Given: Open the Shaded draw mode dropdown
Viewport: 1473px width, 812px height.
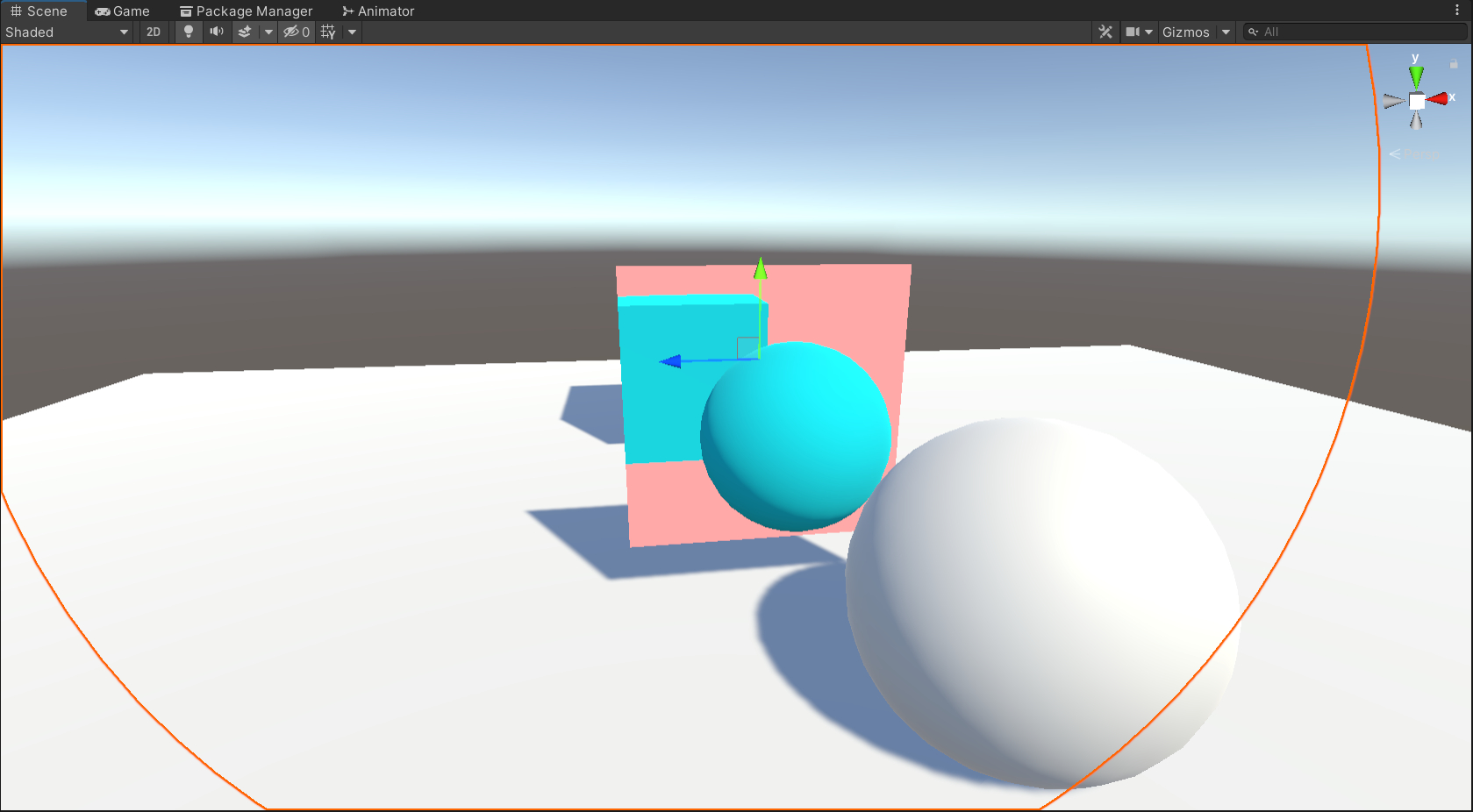Looking at the screenshot, I should click(x=67, y=32).
